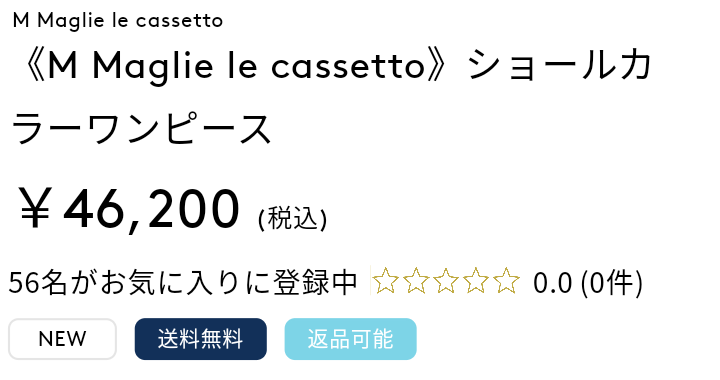
Task: Select the fourth rating star
Action: coord(476,280)
